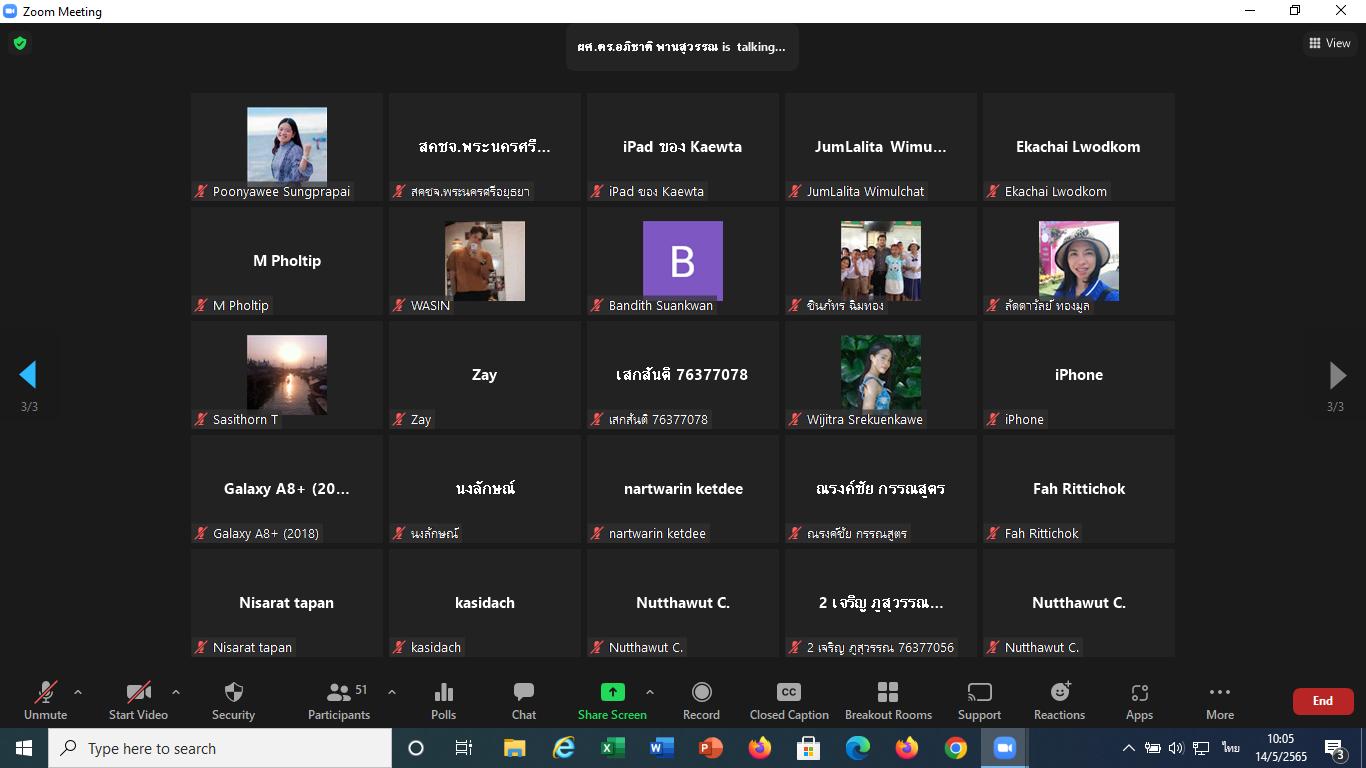The height and width of the screenshot is (768, 1366).
Task: Open File Explorer from the taskbar
Action: [x=514, y=748]
